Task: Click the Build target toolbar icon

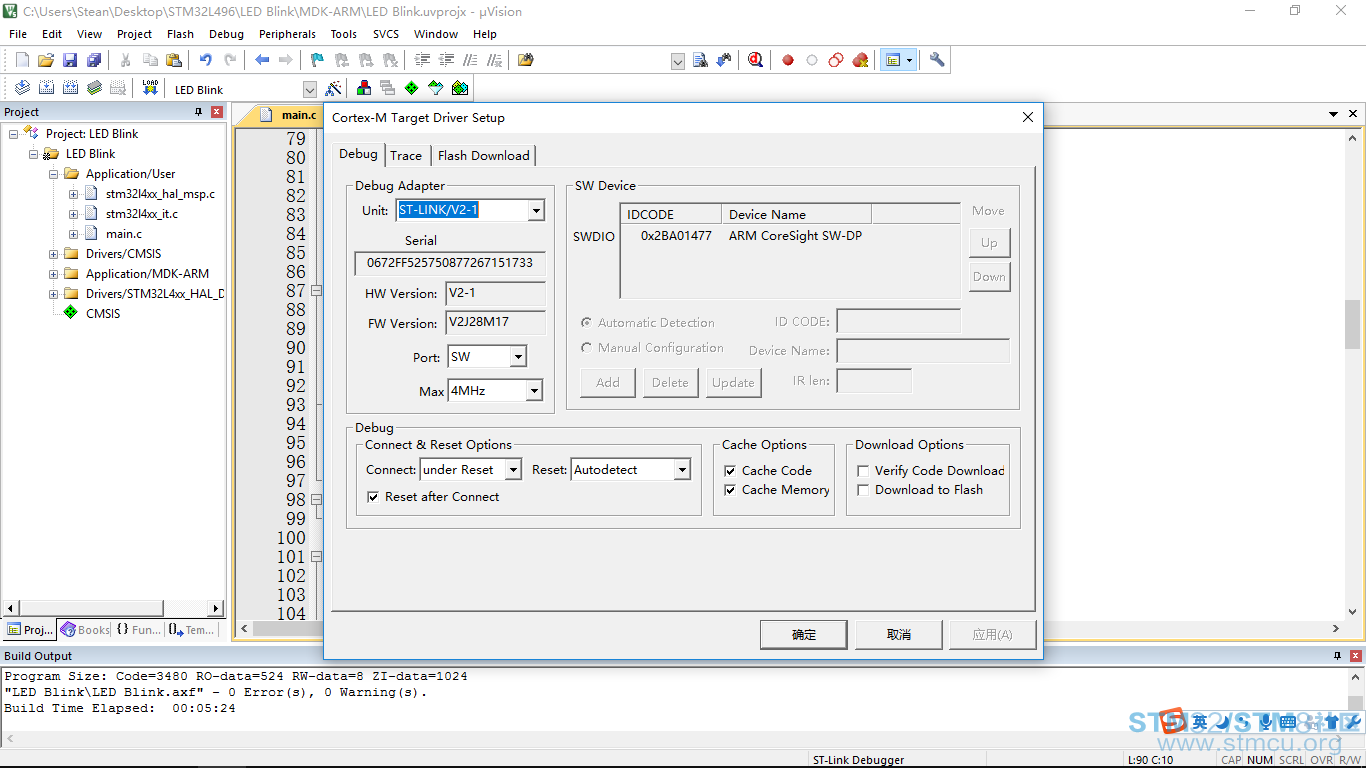Action: 46,88
